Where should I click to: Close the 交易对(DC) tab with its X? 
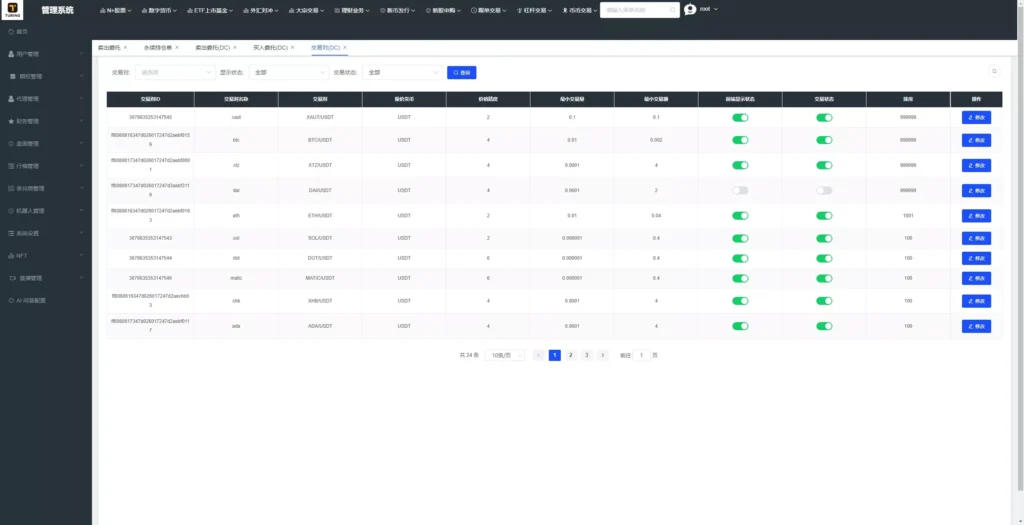tap(345, 48)
